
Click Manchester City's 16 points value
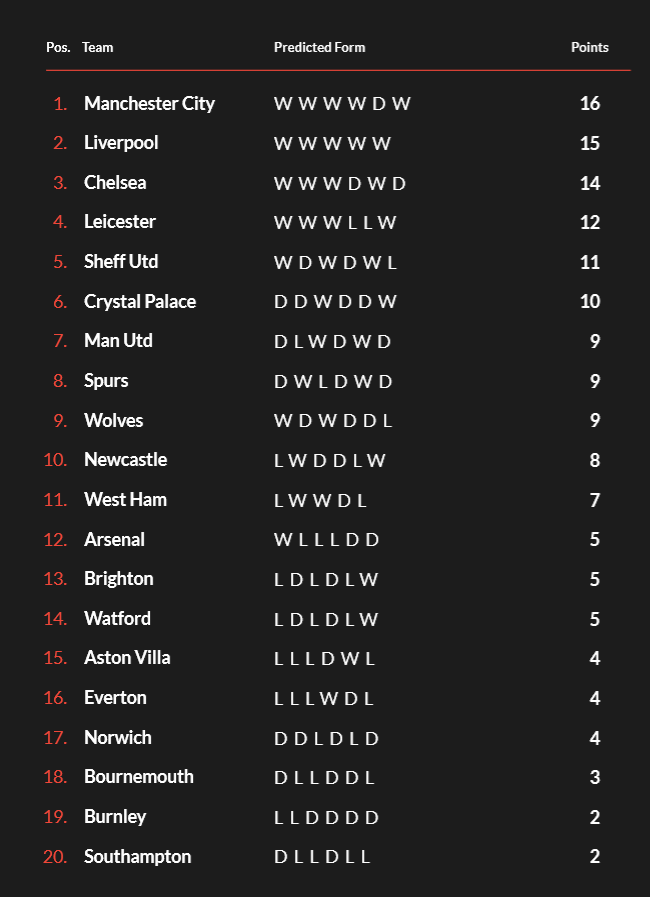[x=589, y=104]
